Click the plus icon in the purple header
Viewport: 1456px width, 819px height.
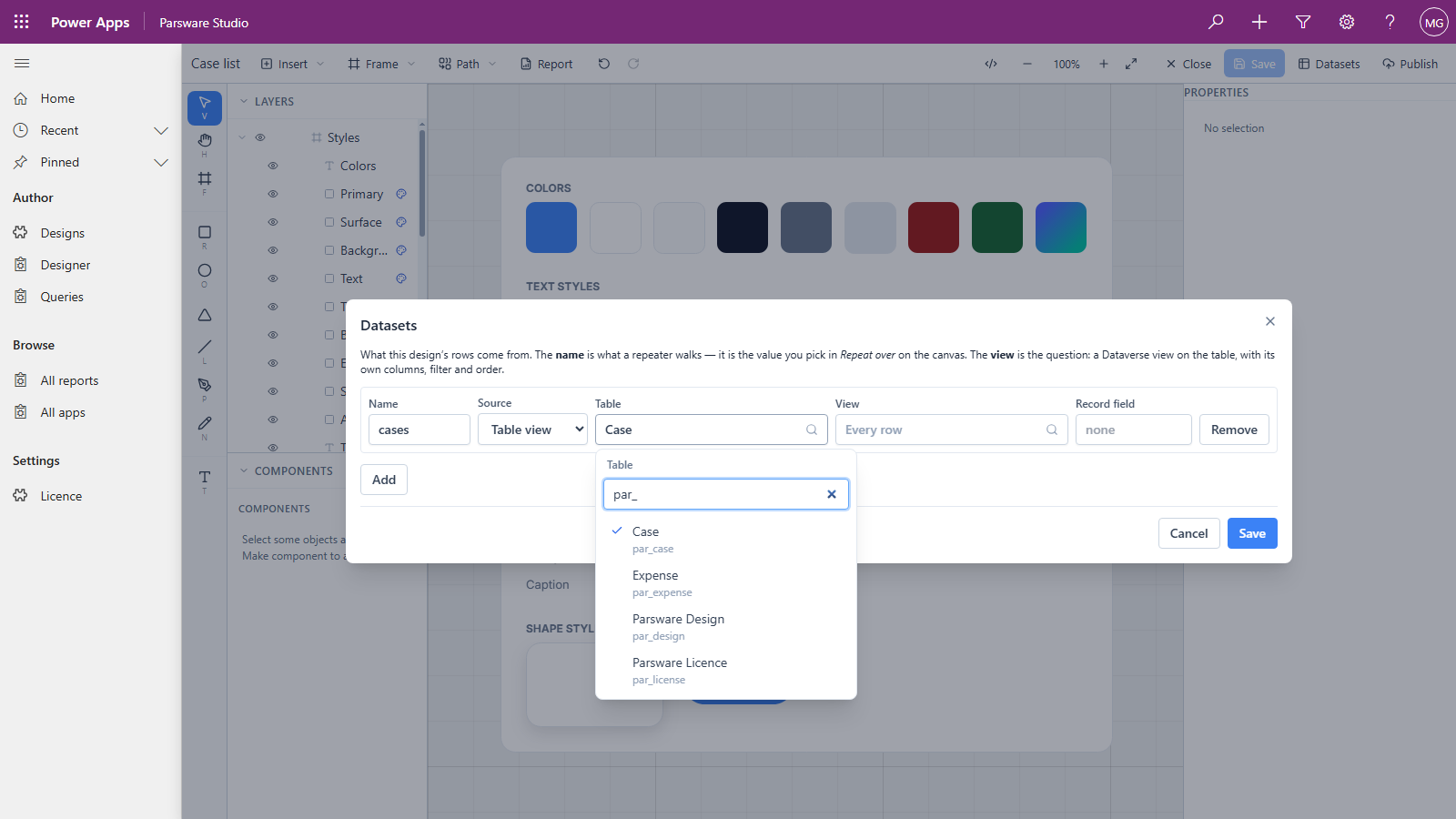(x=1259, y=22)
